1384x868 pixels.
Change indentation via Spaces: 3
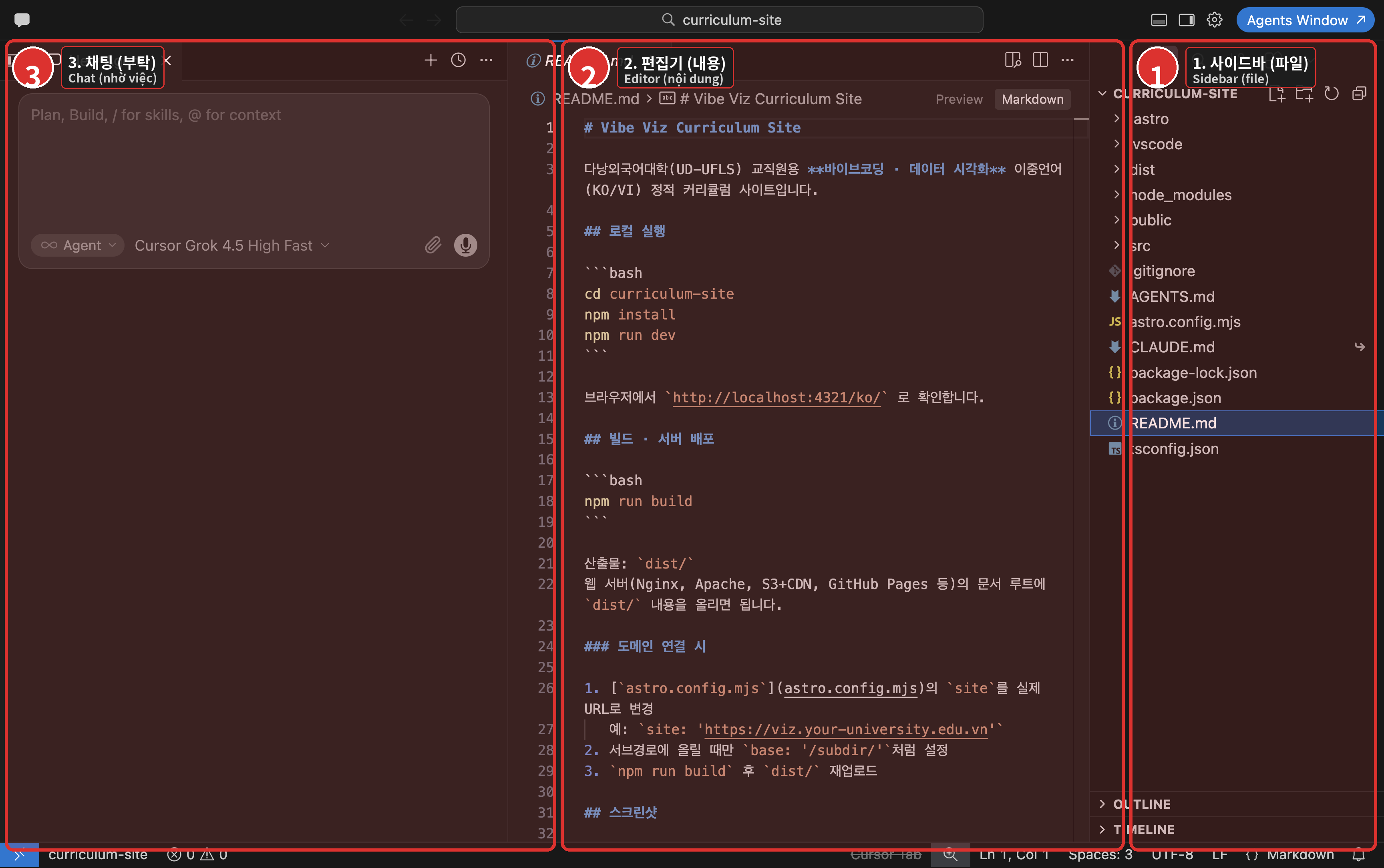(x=1100, y=855)
